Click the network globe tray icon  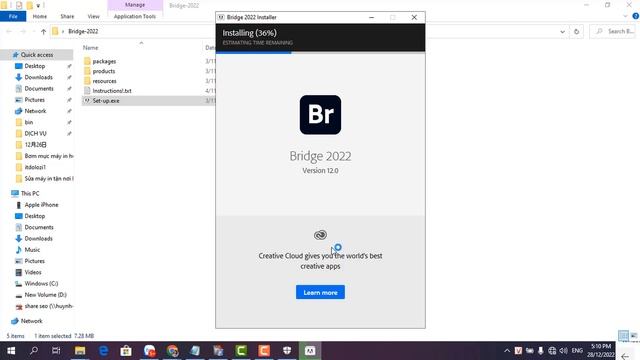(x=552, y=351)
